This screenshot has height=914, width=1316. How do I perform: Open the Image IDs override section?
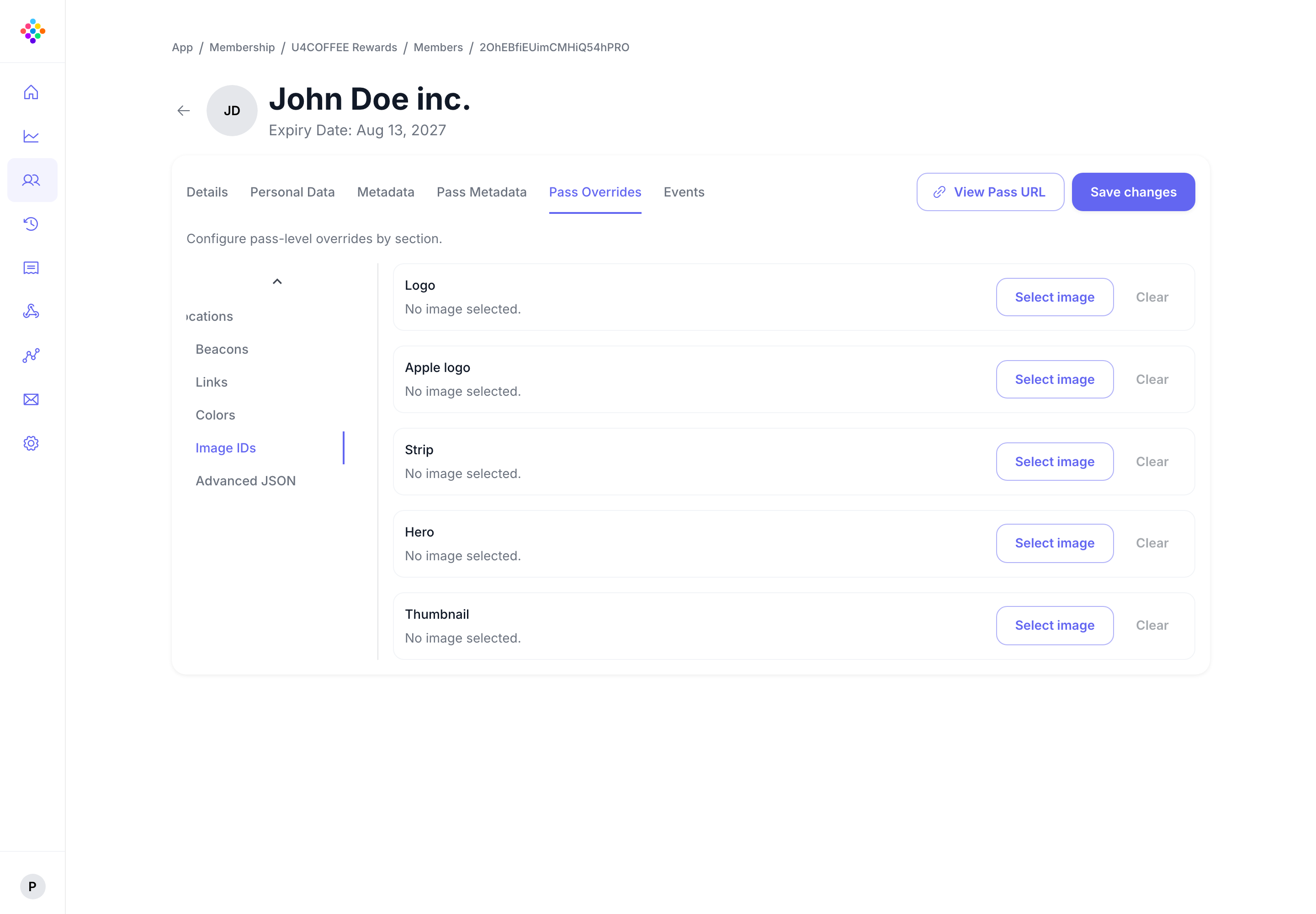(226, 448)
